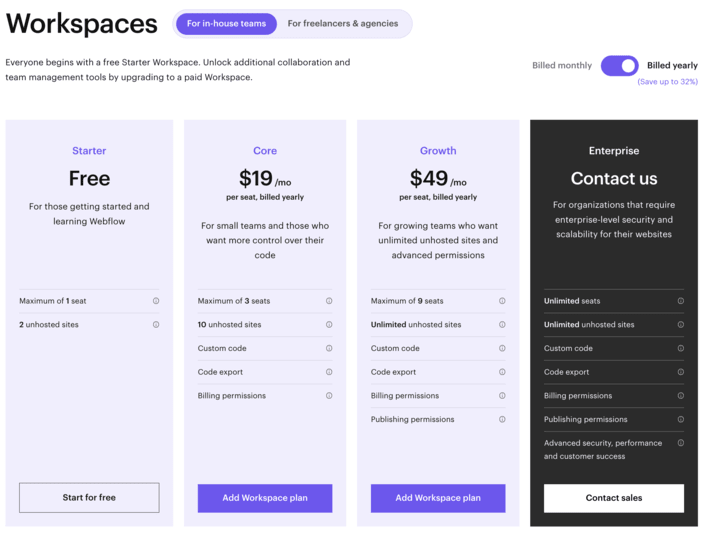Click Core plan 'Code export' feature text

coord(220,372)
